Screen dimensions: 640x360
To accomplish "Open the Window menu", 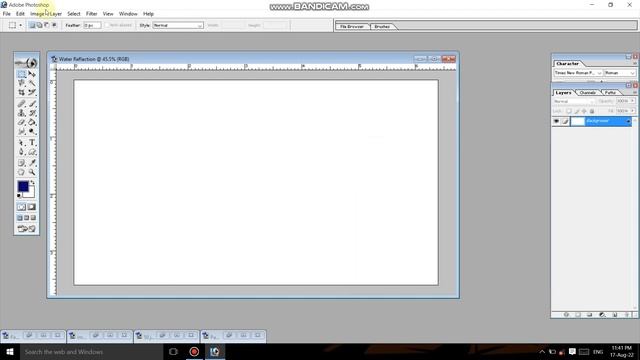I will (128, 14).
